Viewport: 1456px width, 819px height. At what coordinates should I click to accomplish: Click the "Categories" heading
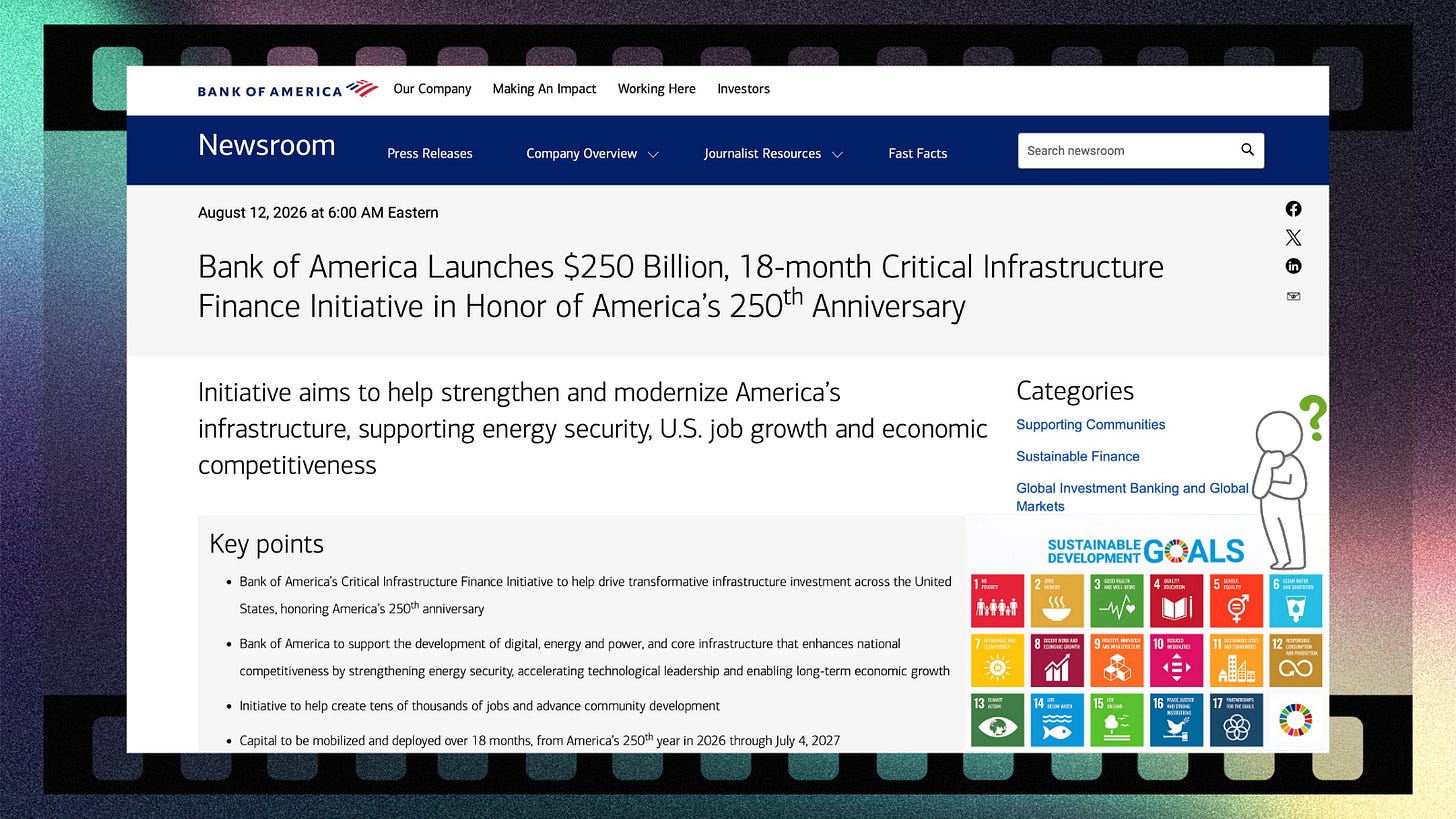[x=1075, y=391]
